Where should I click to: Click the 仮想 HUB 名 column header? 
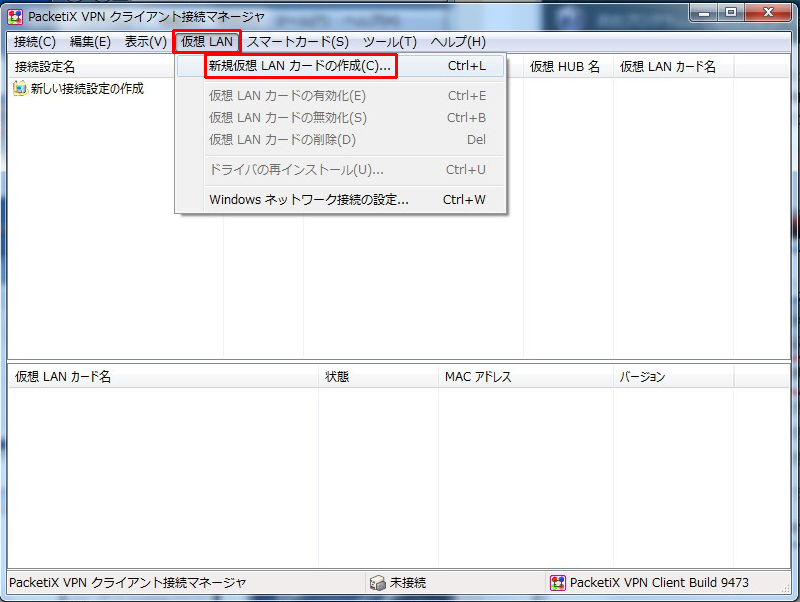(565, 67)
